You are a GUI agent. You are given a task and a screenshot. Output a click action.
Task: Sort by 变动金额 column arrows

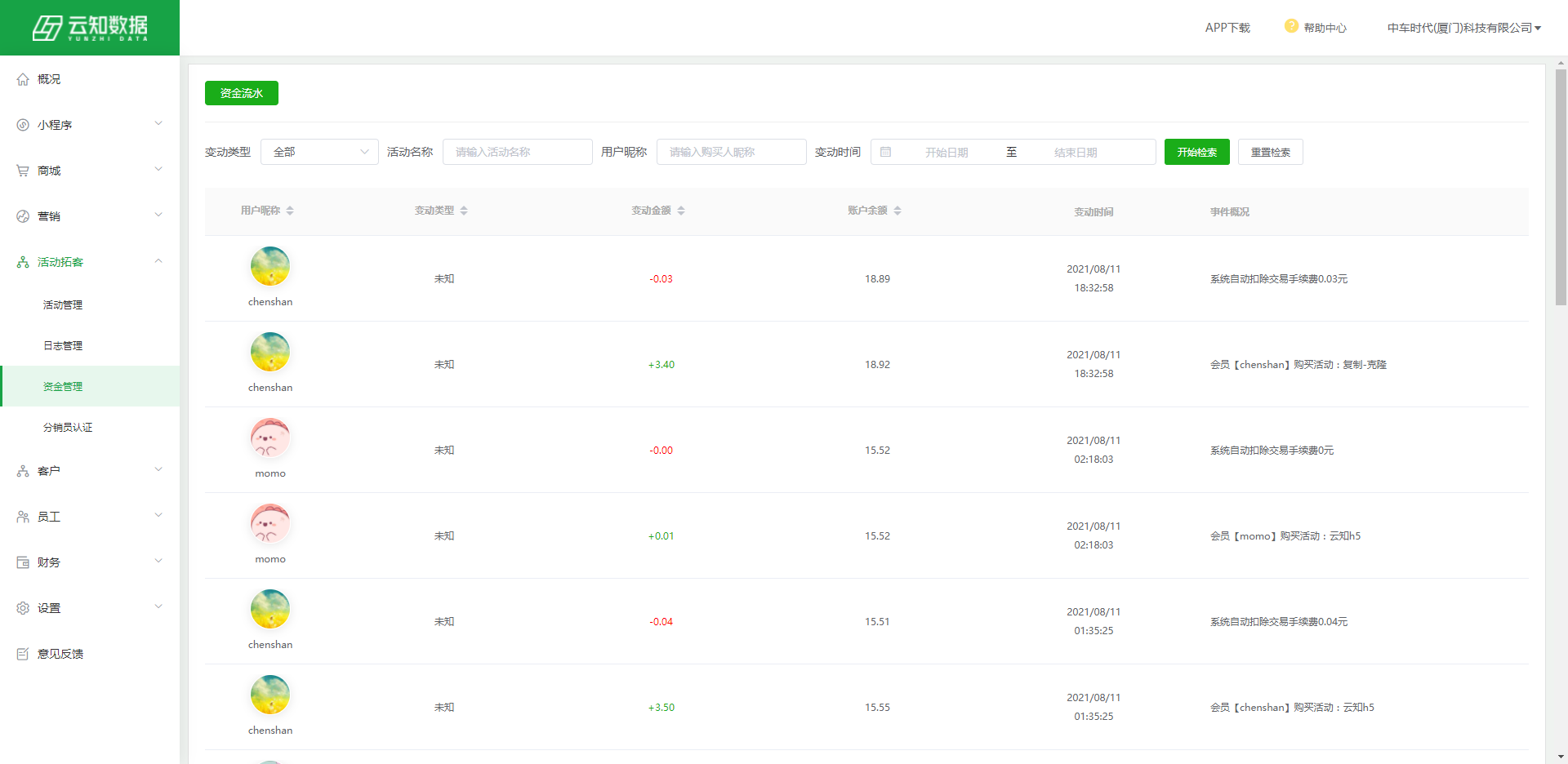[681, 211]
